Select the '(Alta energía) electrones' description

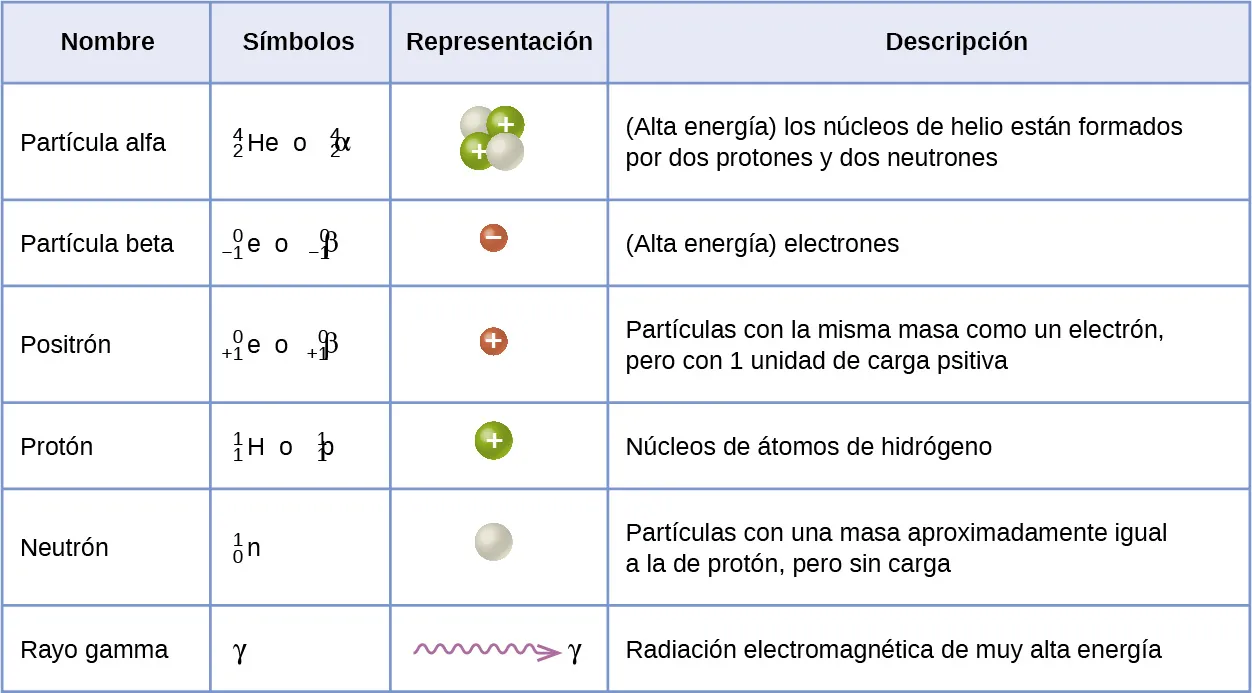(762, 244)
